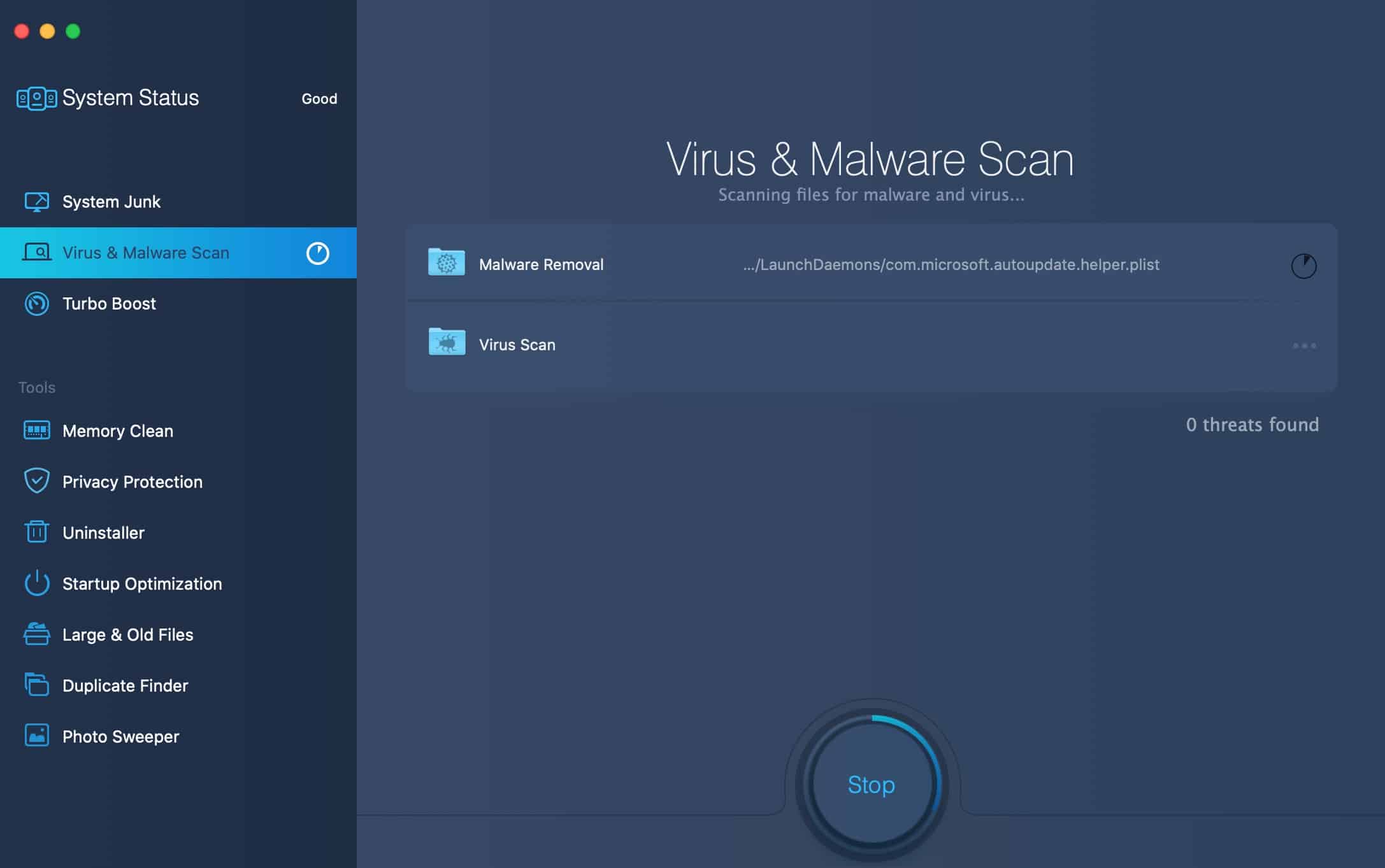Select the Uninstaller trash icon
The height and width of the screenshot is (868, 1385).
36,532
